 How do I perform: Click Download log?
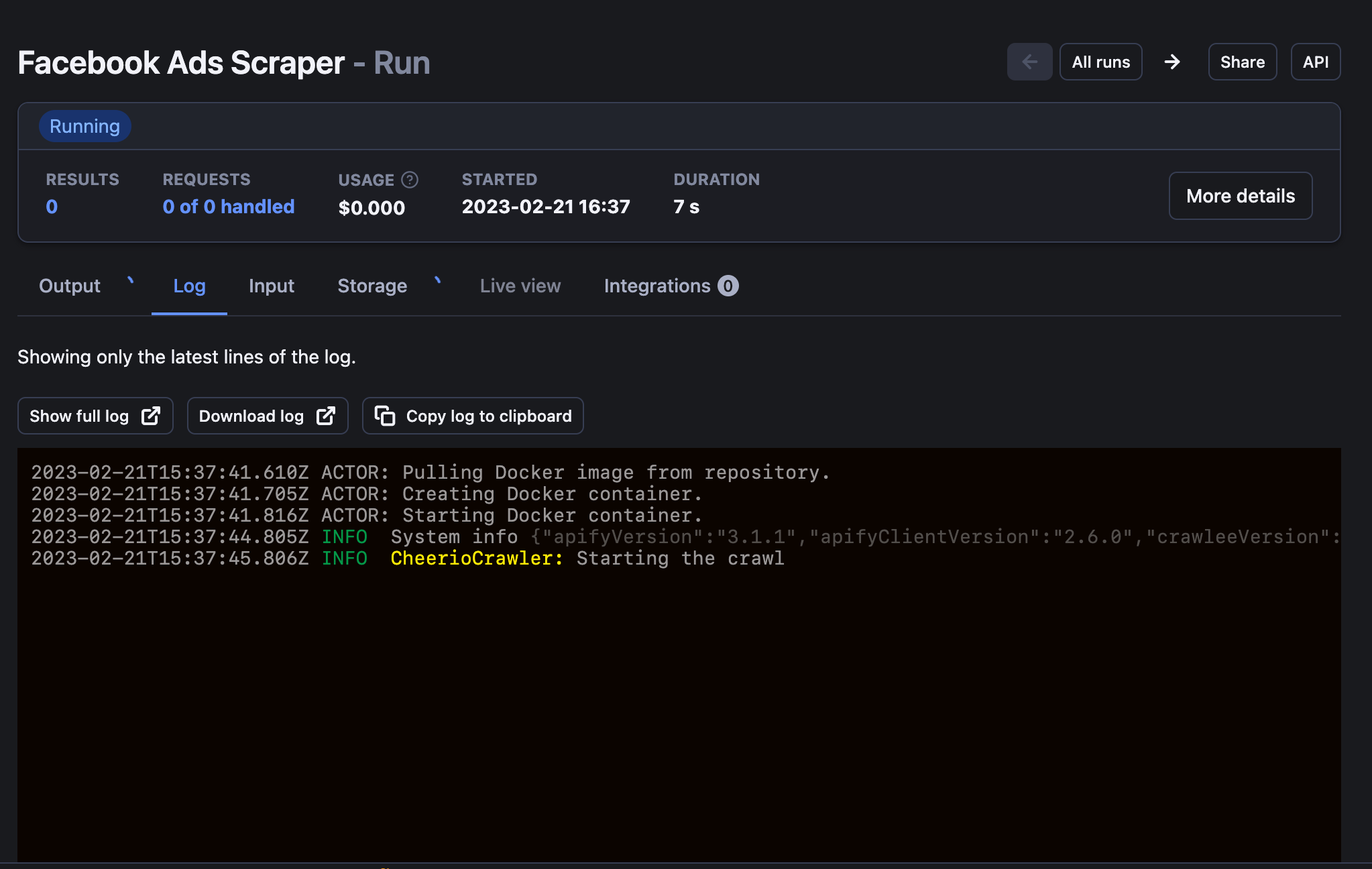(x=268, y=416)
